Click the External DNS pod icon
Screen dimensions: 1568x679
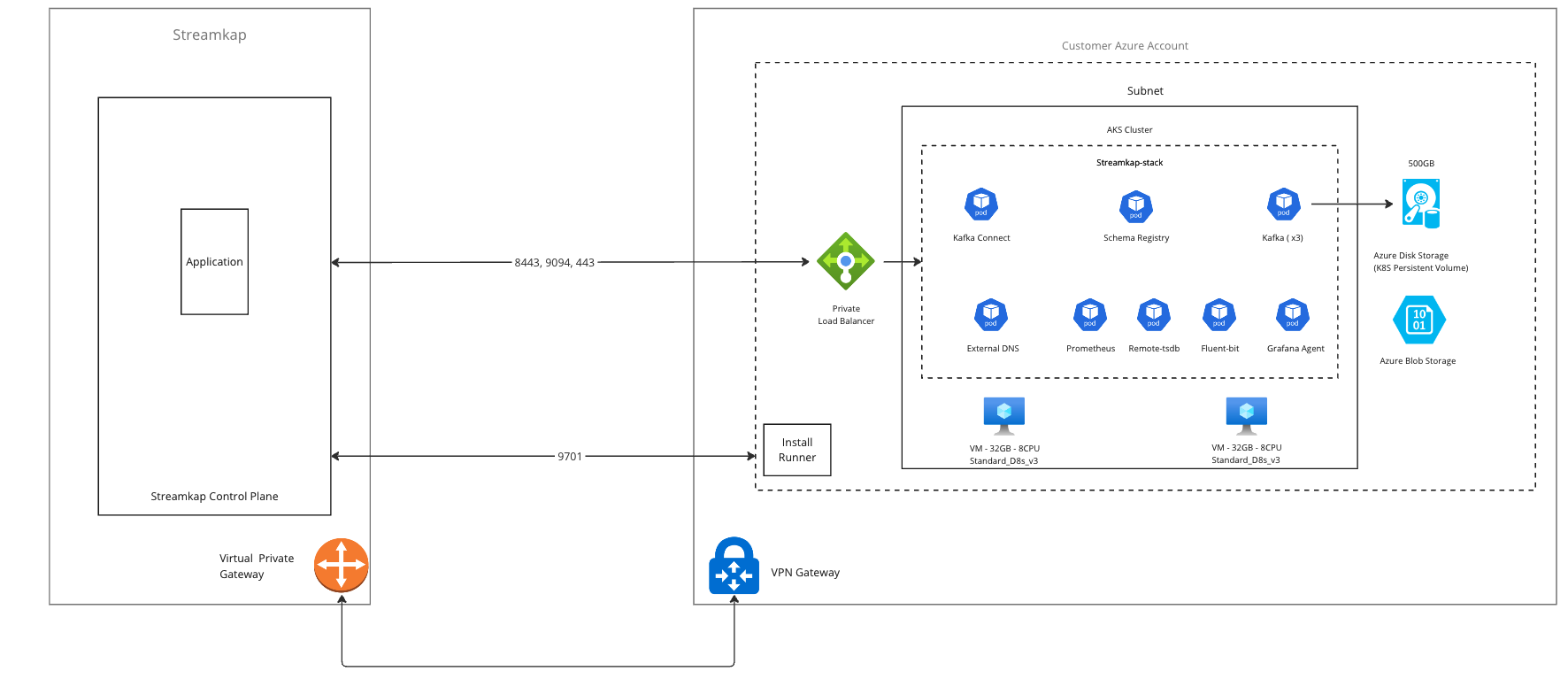pos(991,315)
